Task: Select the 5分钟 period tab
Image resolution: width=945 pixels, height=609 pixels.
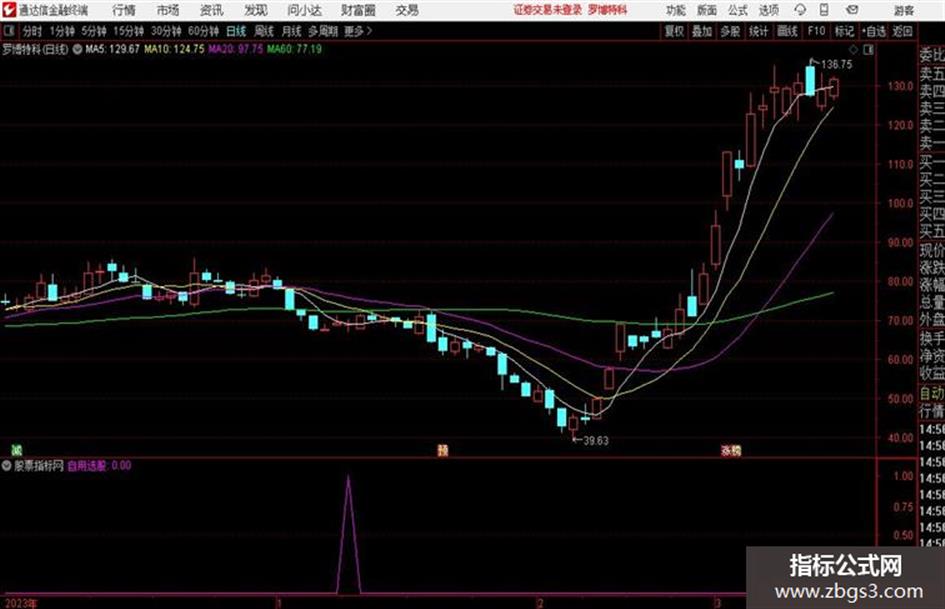Action: pyautogui.click(x=94, y=31)
